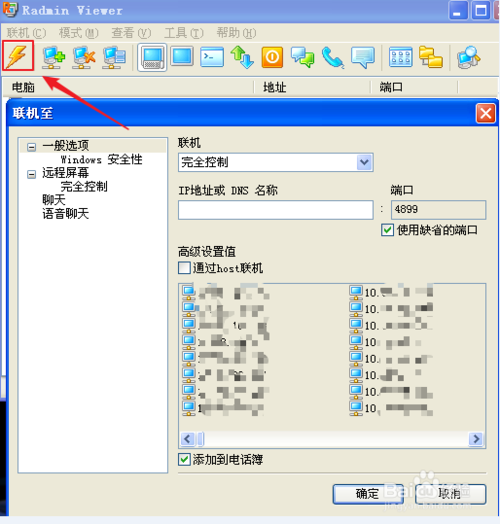500x524 pixels.
Task: Add a new connection with the green plus icon
Action: (x=53, y=57)
